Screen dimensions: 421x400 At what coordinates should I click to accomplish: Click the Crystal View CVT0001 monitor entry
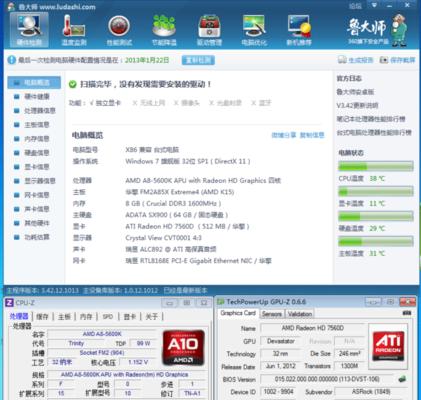point(163,238)
